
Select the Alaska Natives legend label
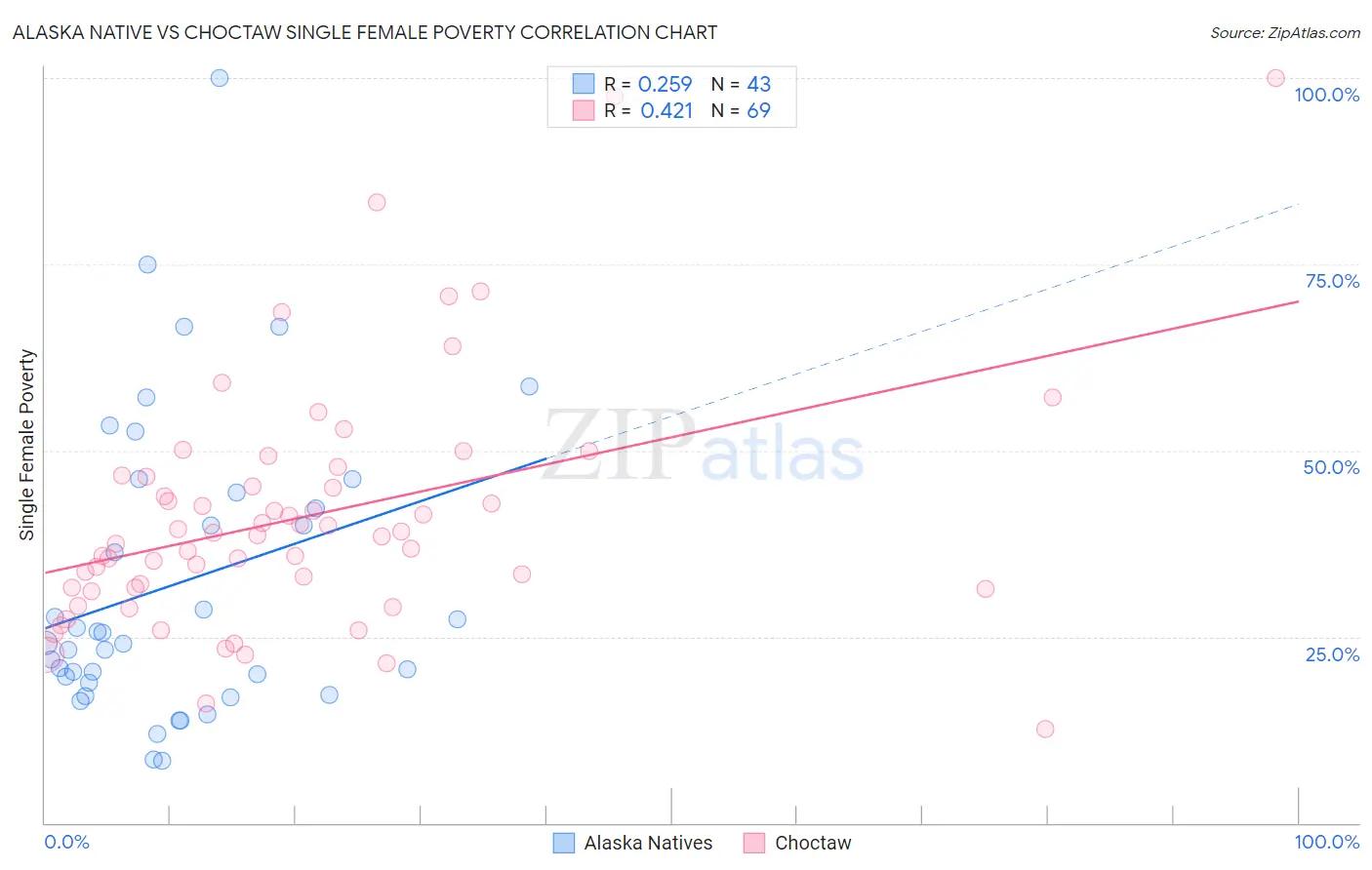[x=648, y=843]
